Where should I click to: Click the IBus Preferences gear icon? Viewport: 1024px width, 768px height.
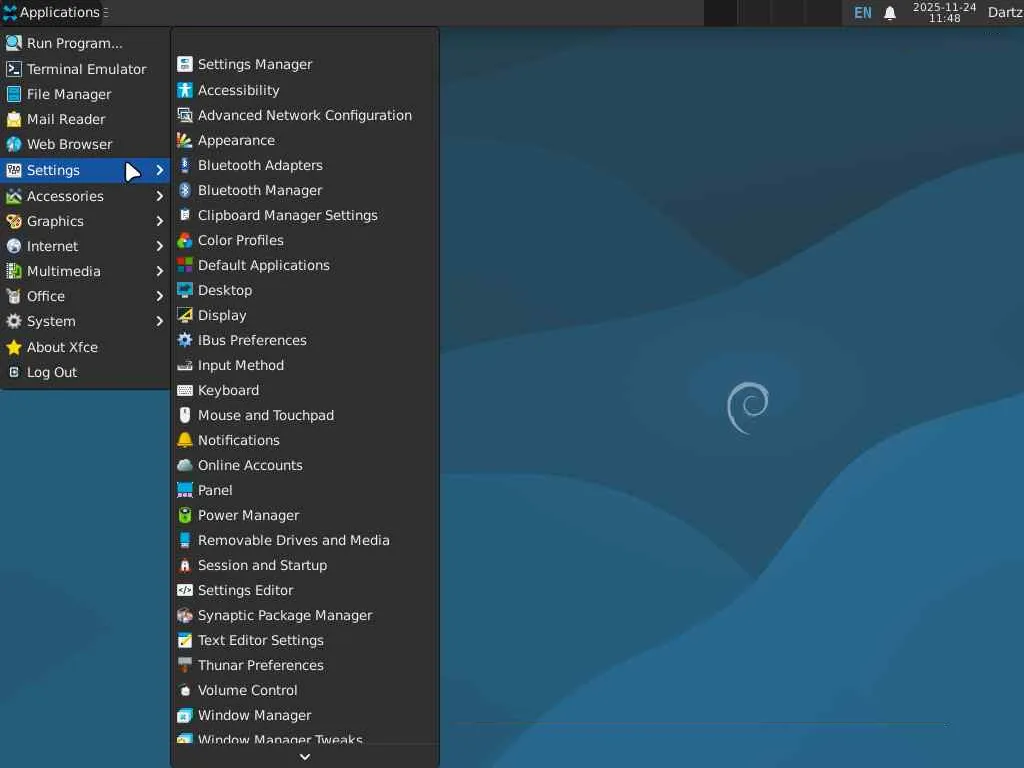point(185,340)
